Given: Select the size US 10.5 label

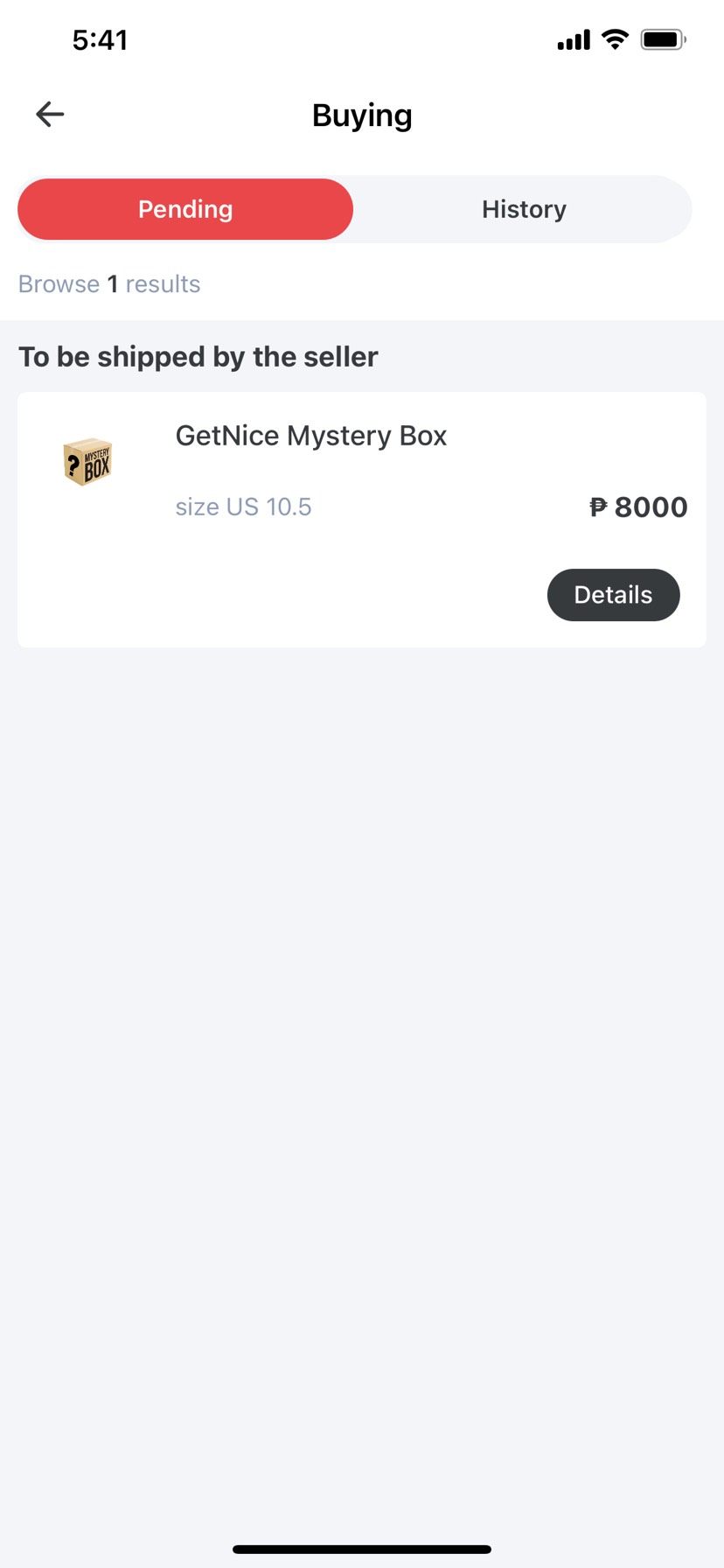Looking at the screenshot, I should (243, 507).
